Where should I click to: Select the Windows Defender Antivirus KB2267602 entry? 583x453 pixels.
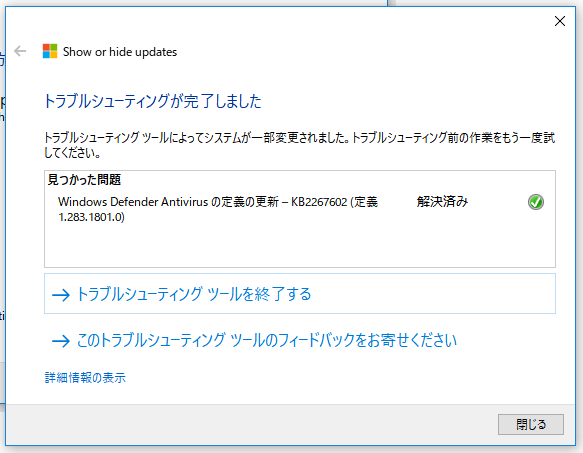pyautogui.click(x=218, y=209)
